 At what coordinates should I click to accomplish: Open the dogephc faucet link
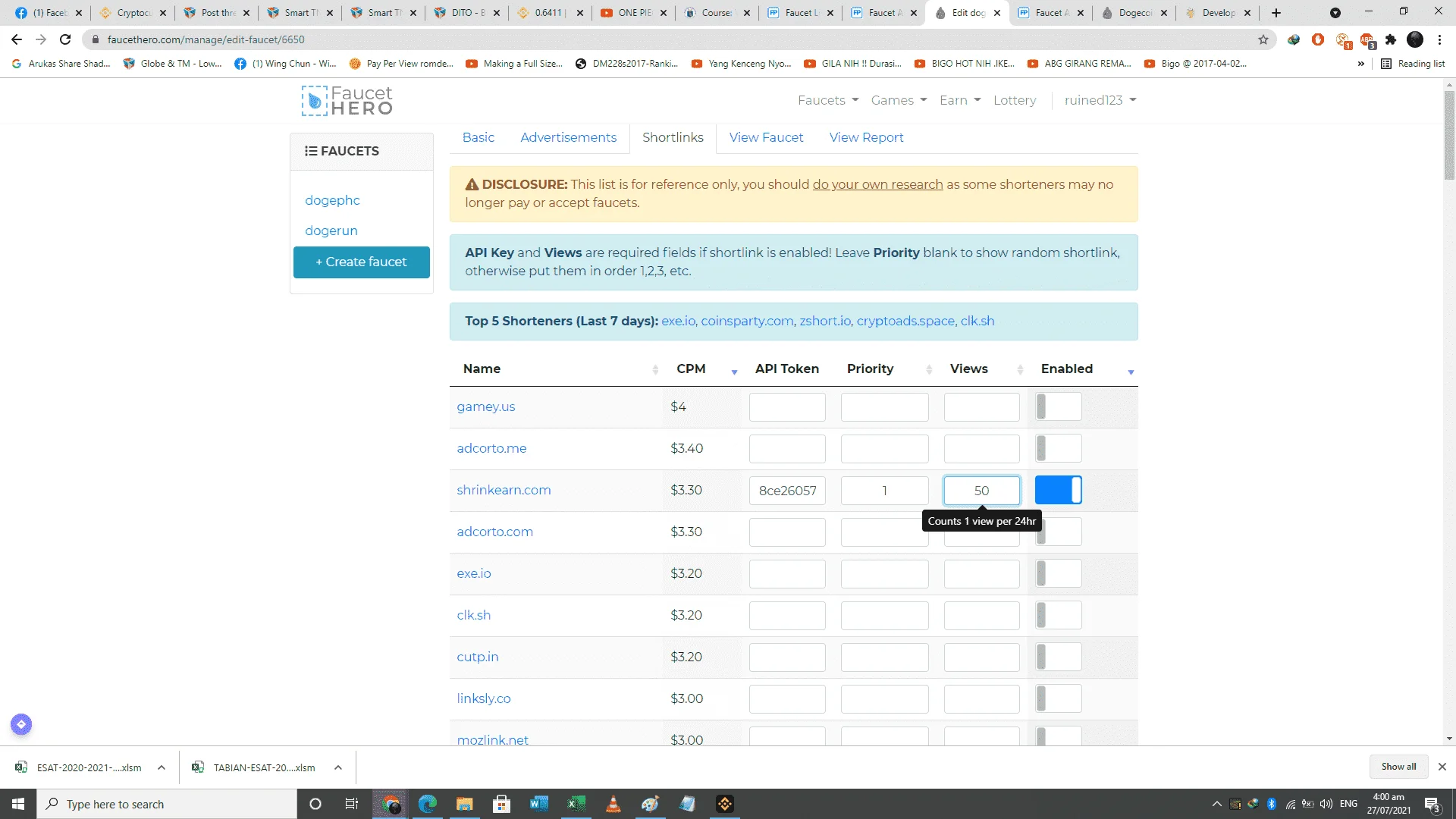pyautogui.click(x=332, y=200)
